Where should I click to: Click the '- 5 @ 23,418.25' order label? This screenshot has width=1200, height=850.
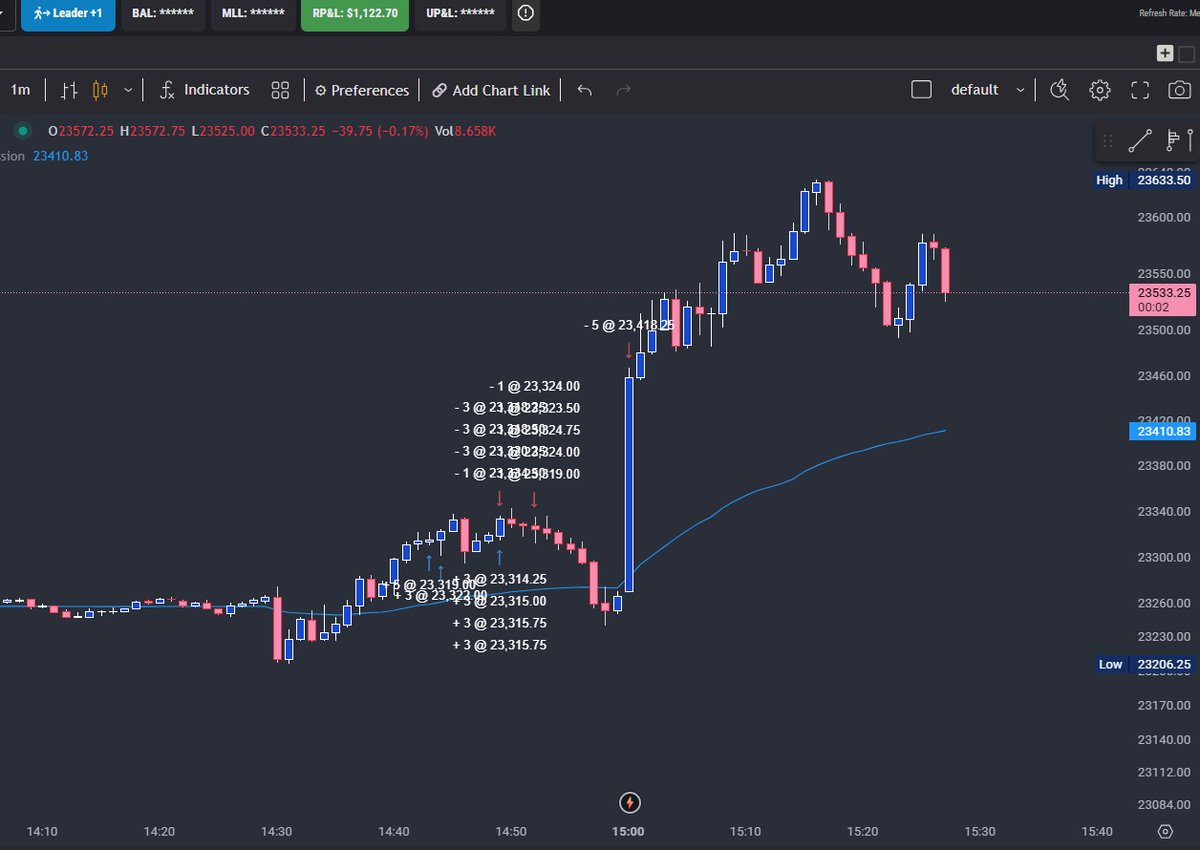[x=629, y=325]
